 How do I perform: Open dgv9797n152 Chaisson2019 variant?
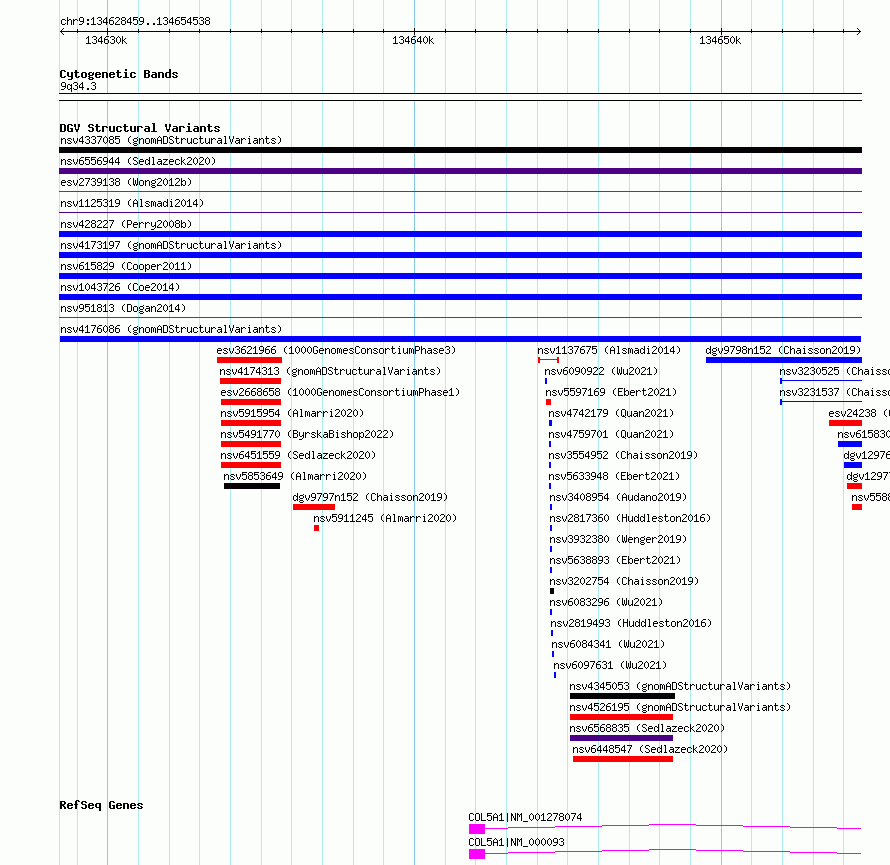click(370, 497)
